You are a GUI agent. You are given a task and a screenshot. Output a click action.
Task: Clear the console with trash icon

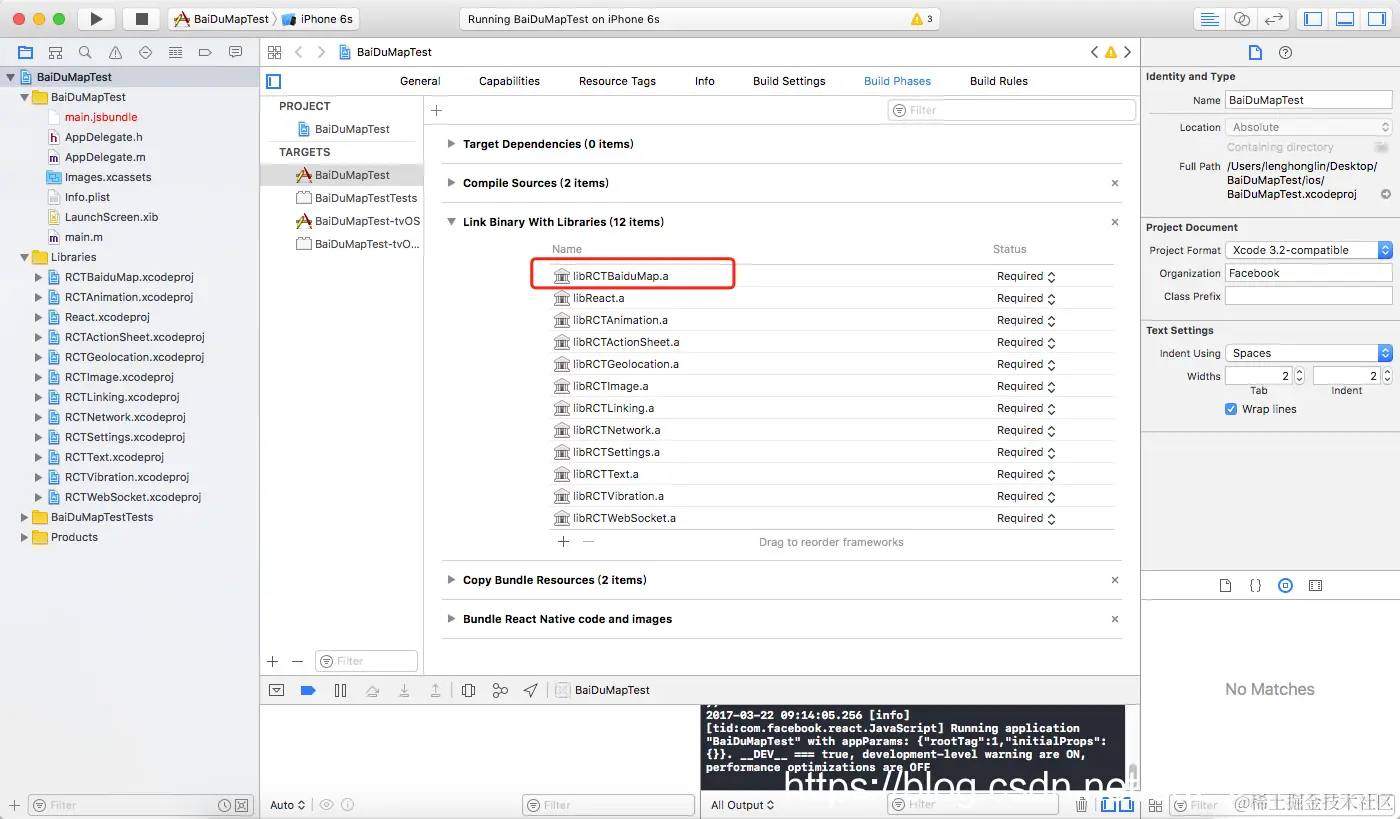coord(1081,805)
